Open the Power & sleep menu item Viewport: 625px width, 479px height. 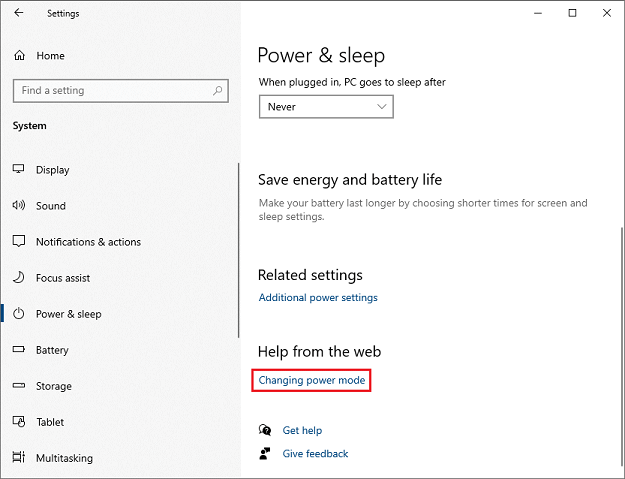coord(68,314)
